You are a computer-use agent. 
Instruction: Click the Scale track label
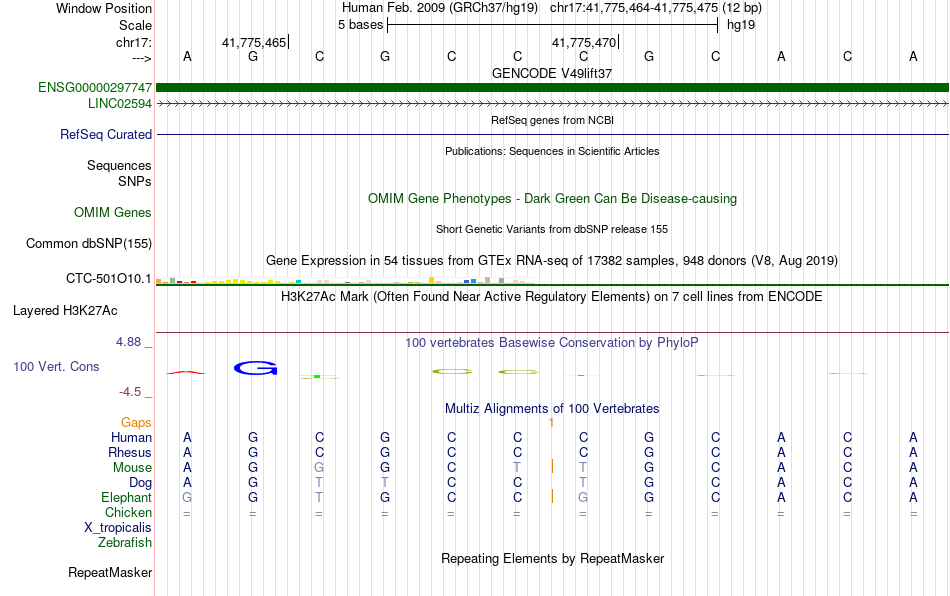coord(135,25)
